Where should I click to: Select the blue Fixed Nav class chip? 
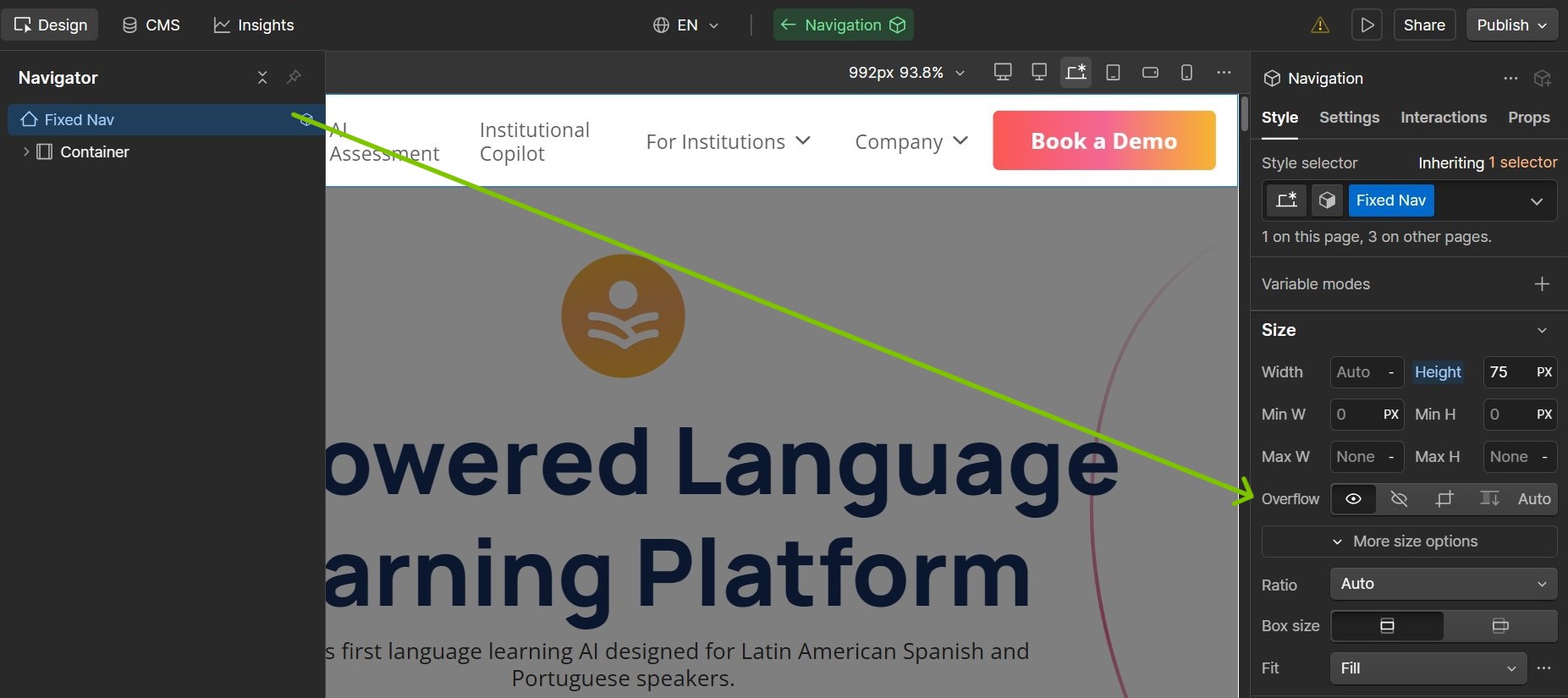click(1391, 201)
